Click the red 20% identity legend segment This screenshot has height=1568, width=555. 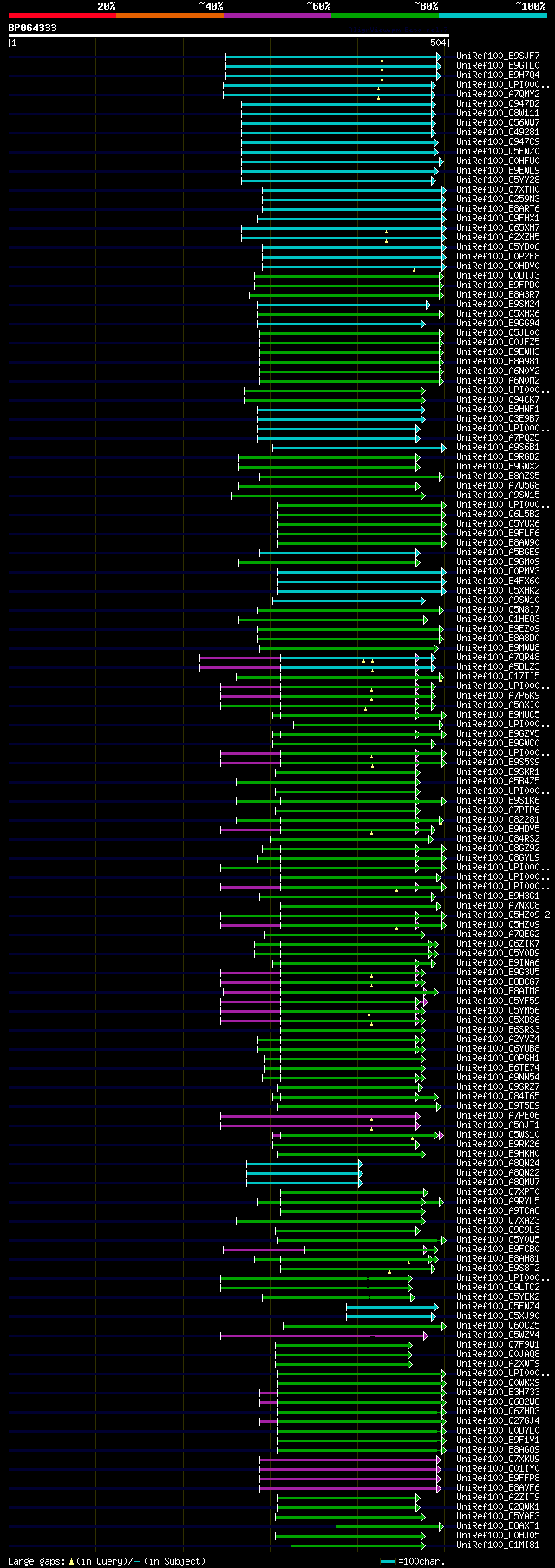(x=62, y=16)
